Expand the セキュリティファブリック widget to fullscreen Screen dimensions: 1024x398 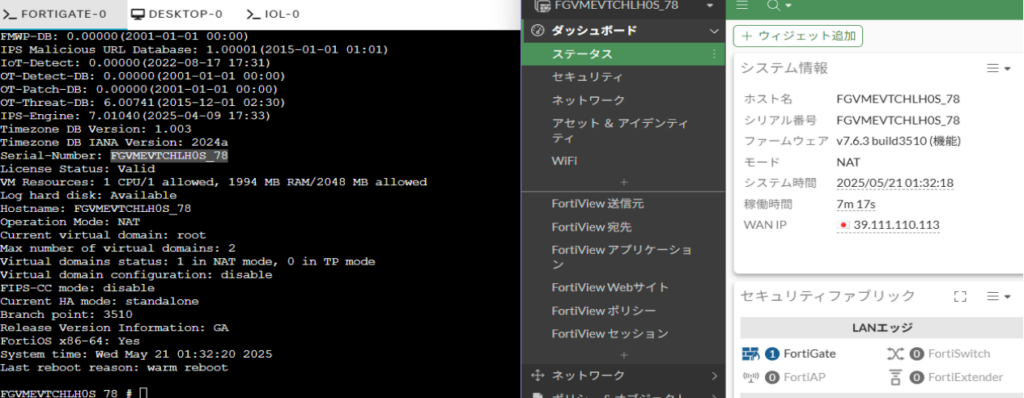(959, 297)
